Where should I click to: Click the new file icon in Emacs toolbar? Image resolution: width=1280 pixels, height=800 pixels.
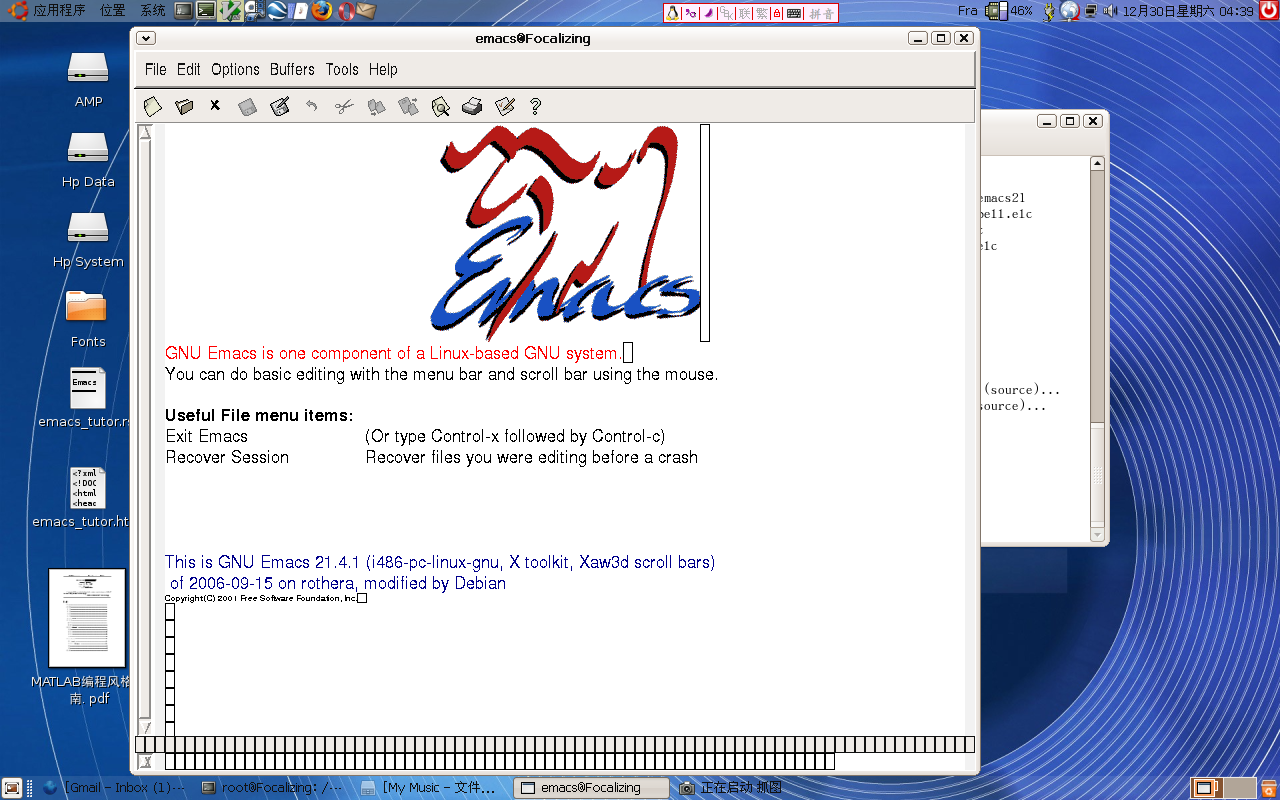pos(153,106)
